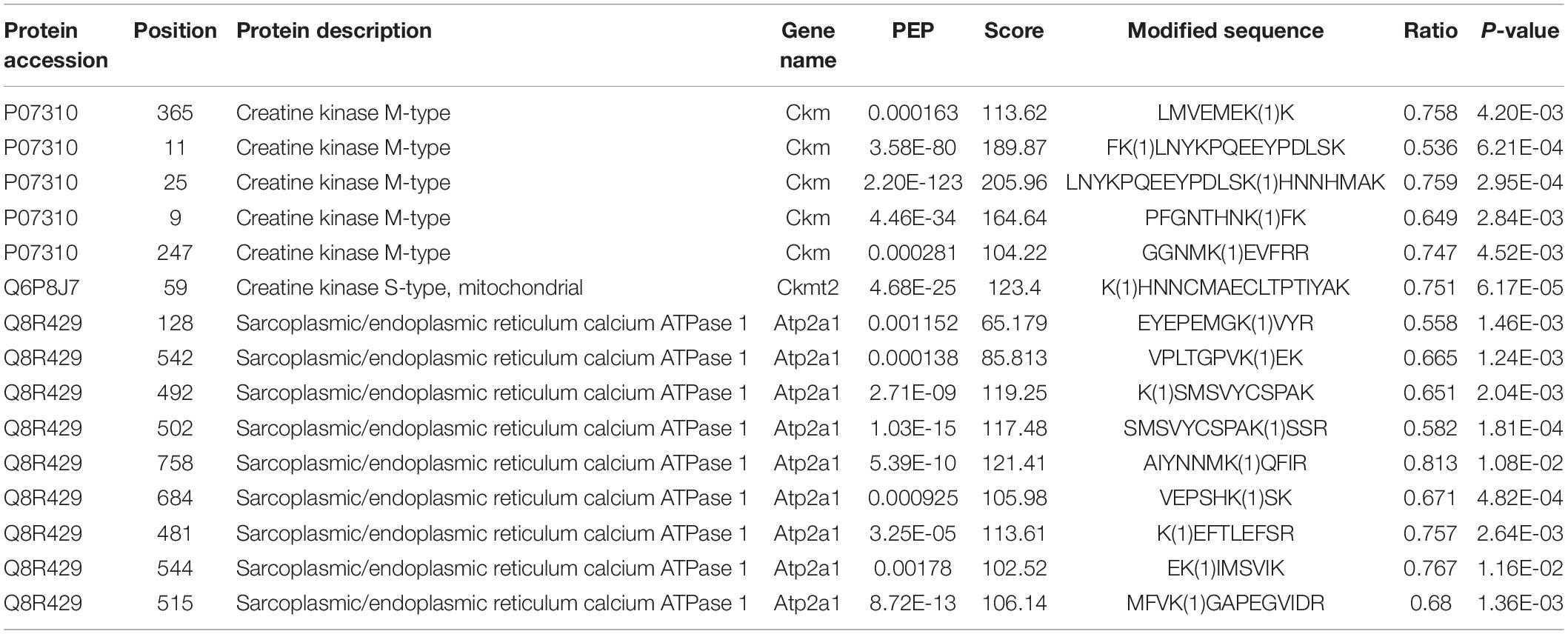Click the position 365 cell

point(175,113)
